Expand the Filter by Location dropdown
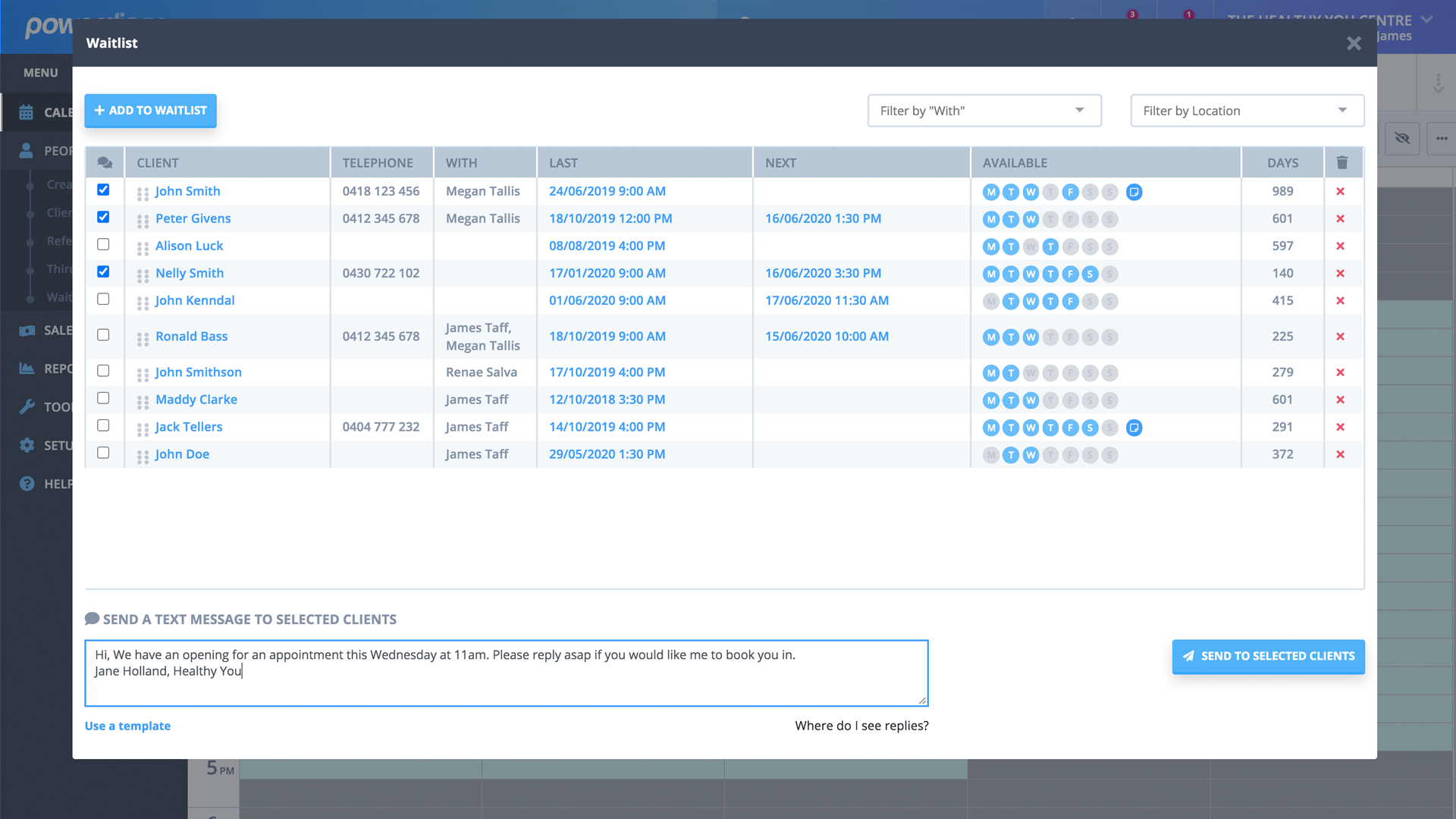The height and width of the screenshot is (819, 1456). point(1247,111)
